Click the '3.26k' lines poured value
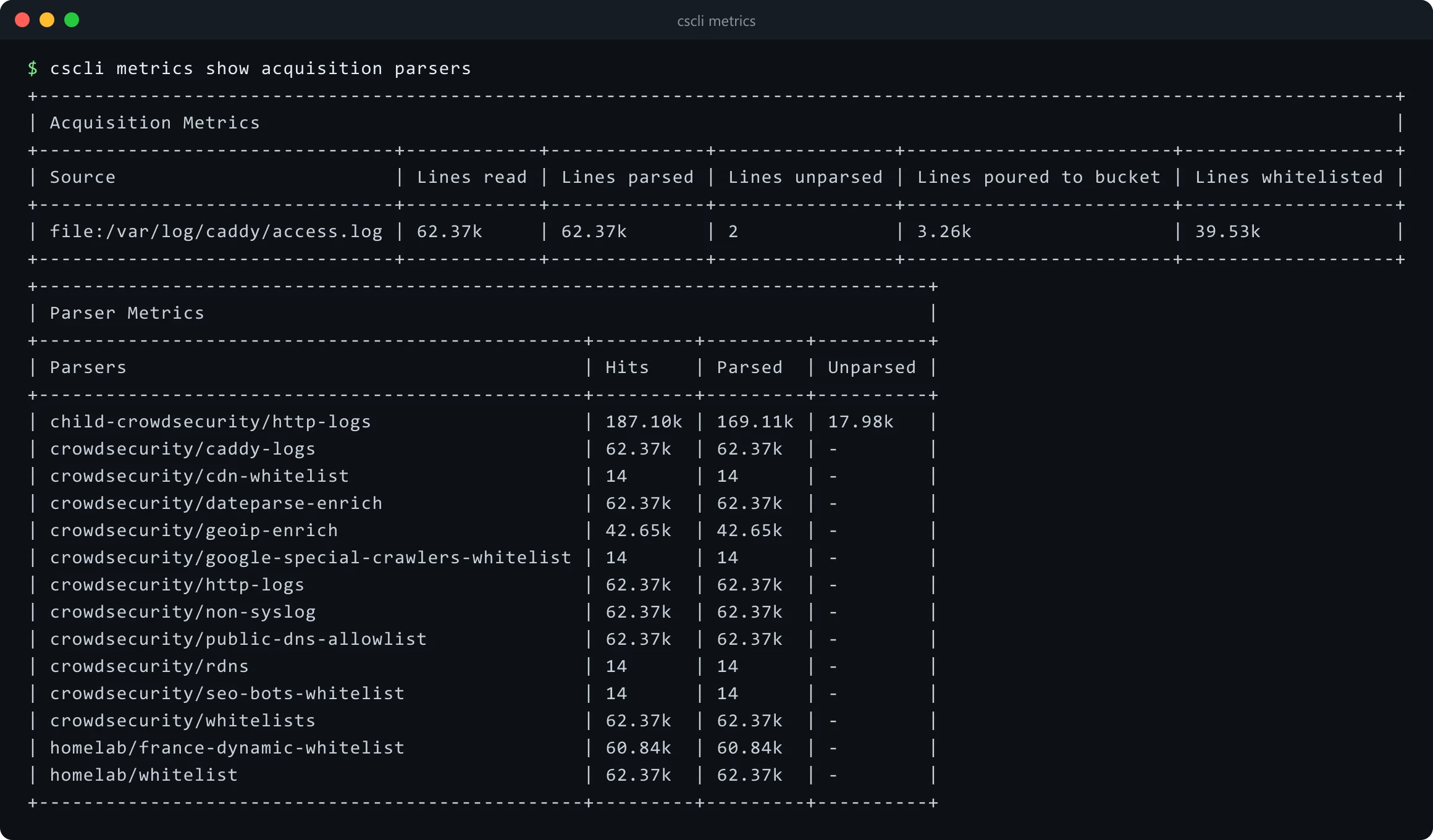1433x840 pixels. [944, 232]
